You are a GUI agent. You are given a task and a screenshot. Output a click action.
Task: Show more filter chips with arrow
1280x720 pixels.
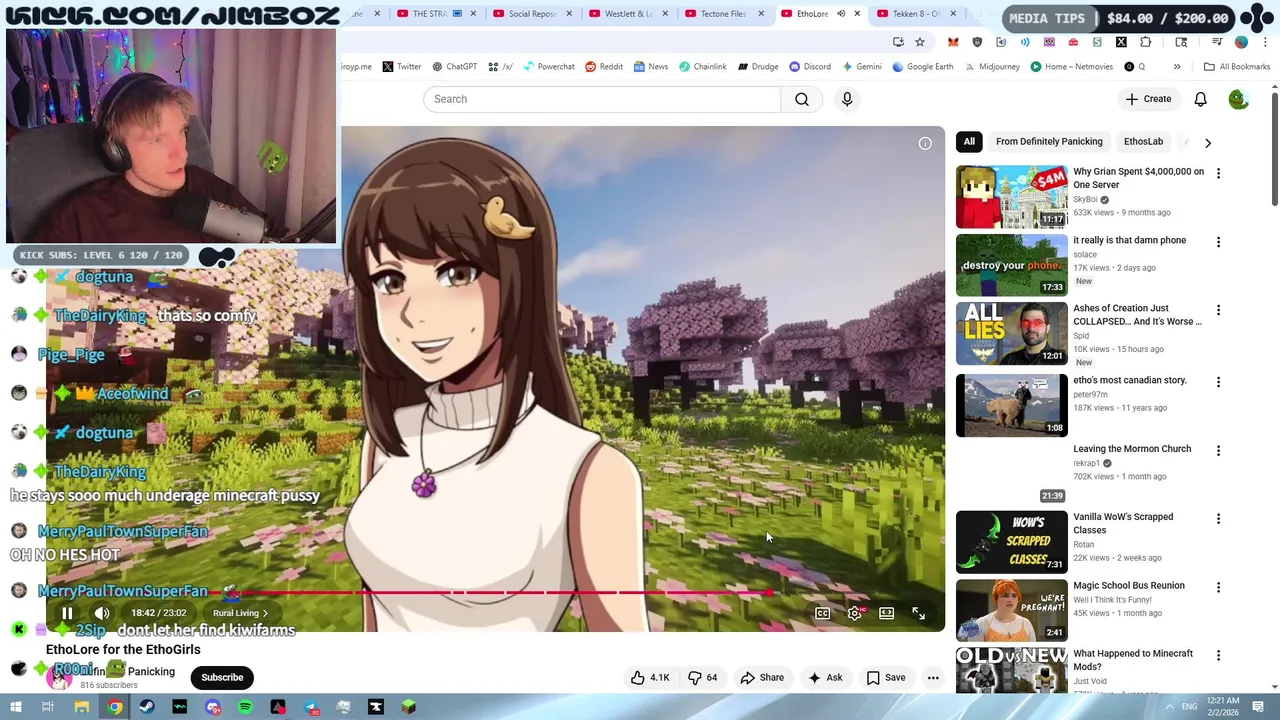click(1207, 143)
